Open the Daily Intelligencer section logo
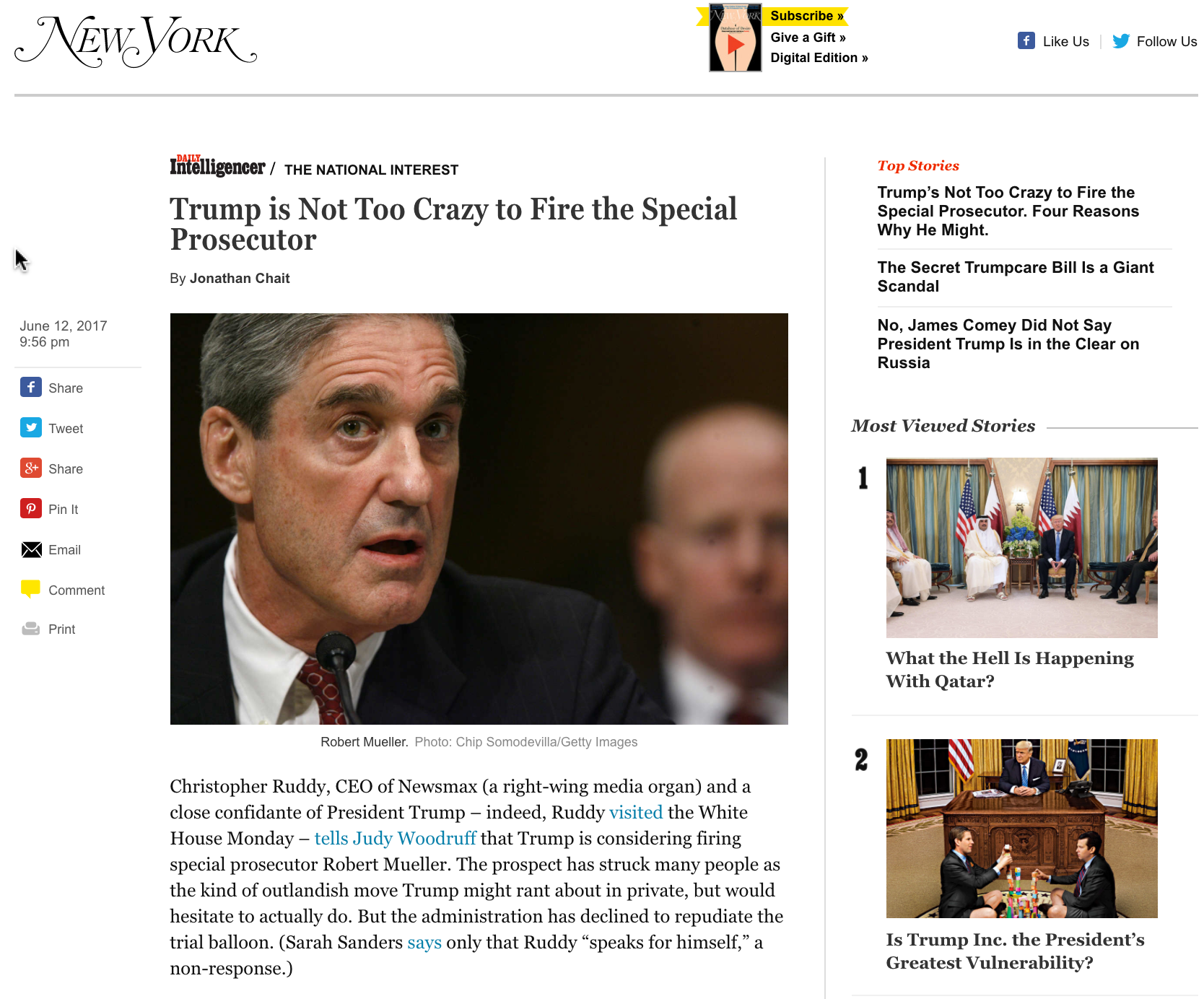Viewport: 1204px width, 999px height. pos(217,166)
